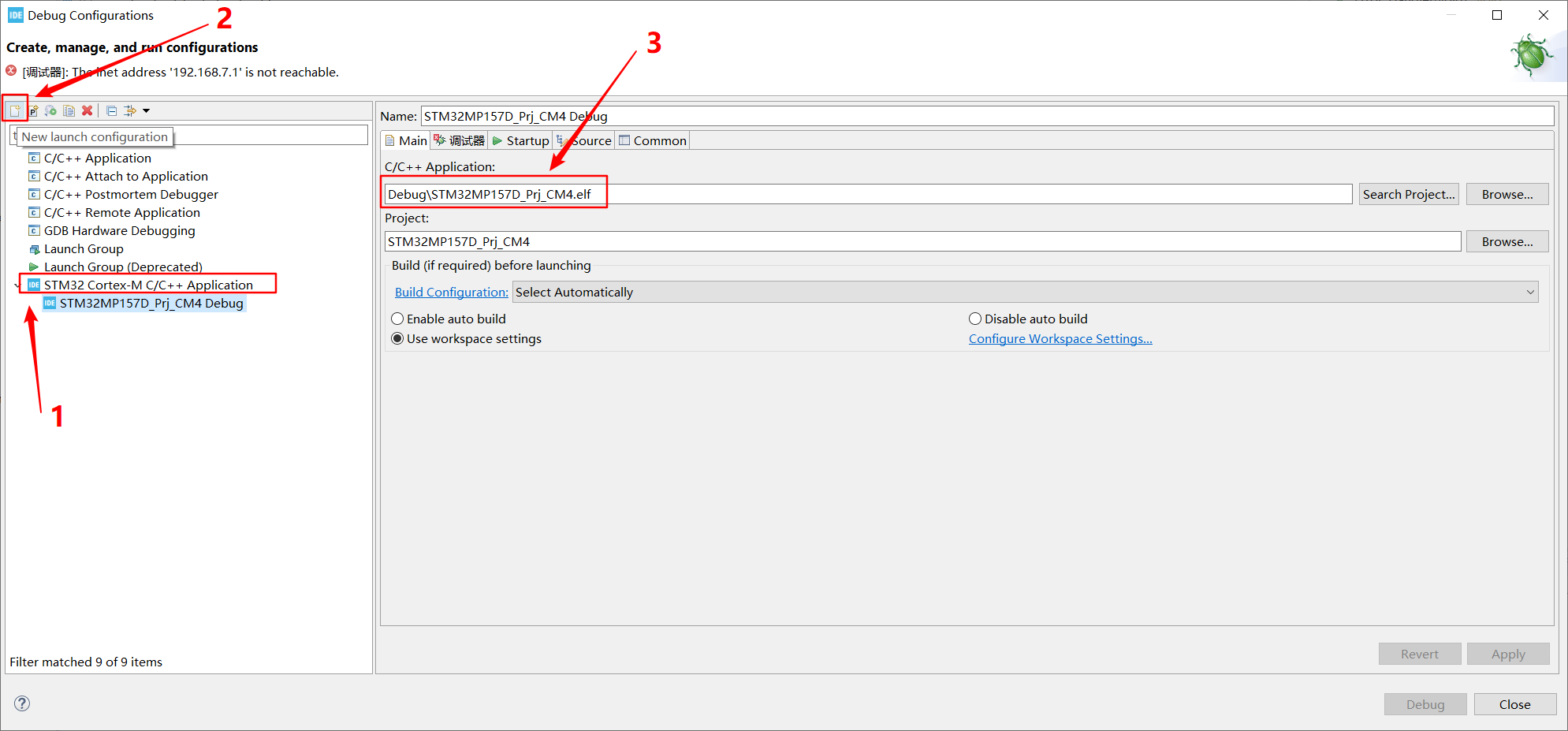This screenshot has width=1568, height=731.
Task: Click the Revert button
Action: (1419, 654)
